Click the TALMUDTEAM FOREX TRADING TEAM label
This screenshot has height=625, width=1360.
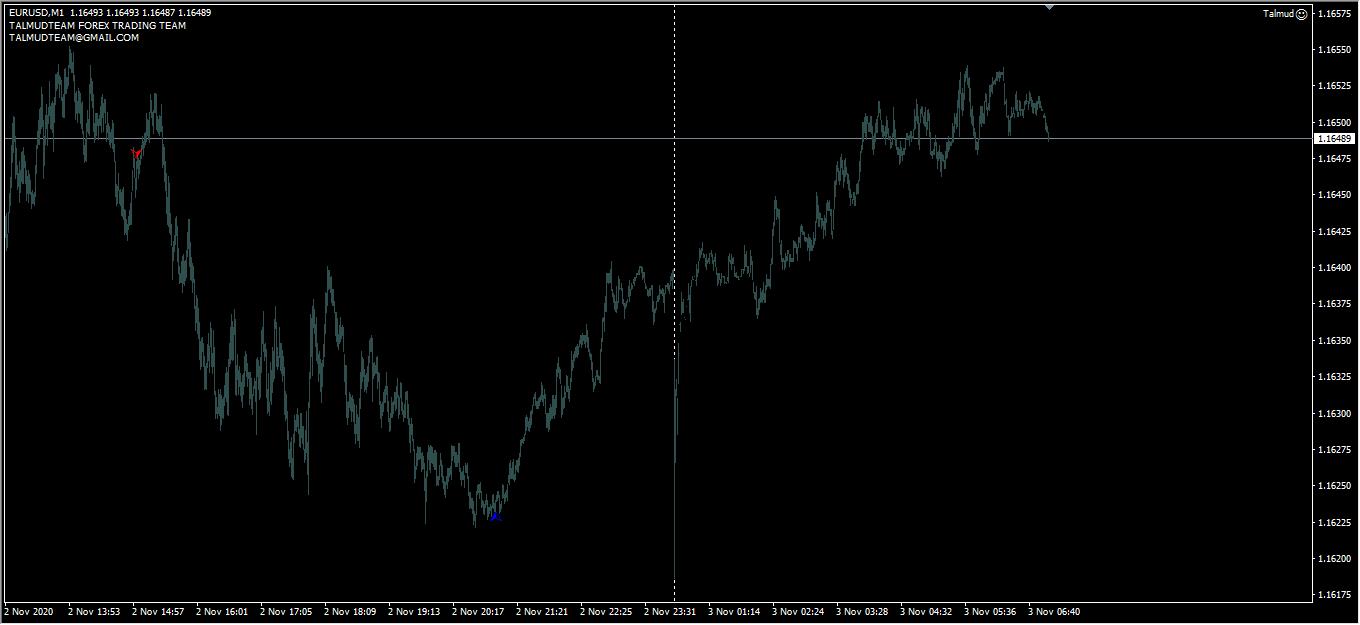tap(97, 26)
